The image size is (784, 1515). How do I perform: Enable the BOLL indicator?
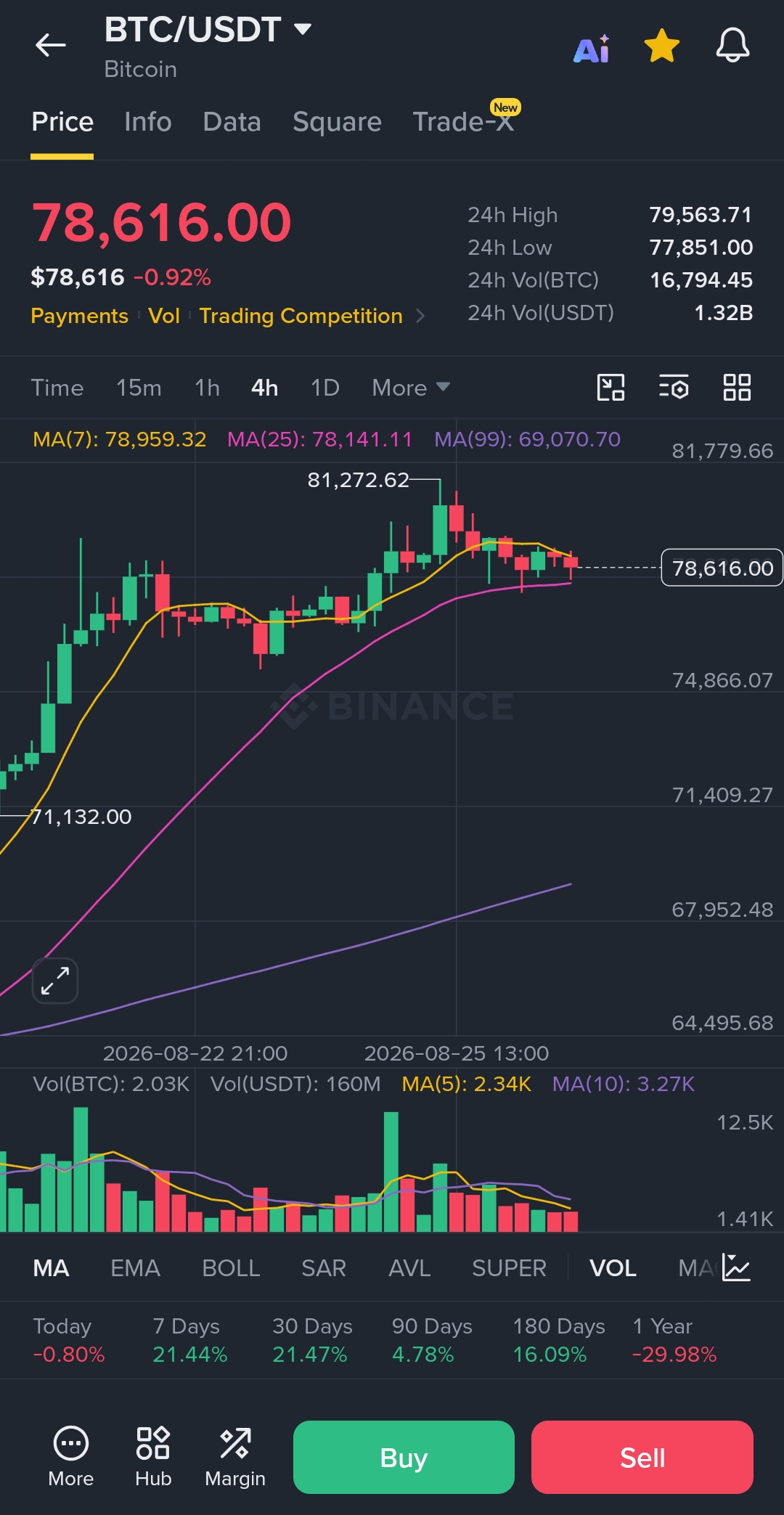[x=231, y=1268]
